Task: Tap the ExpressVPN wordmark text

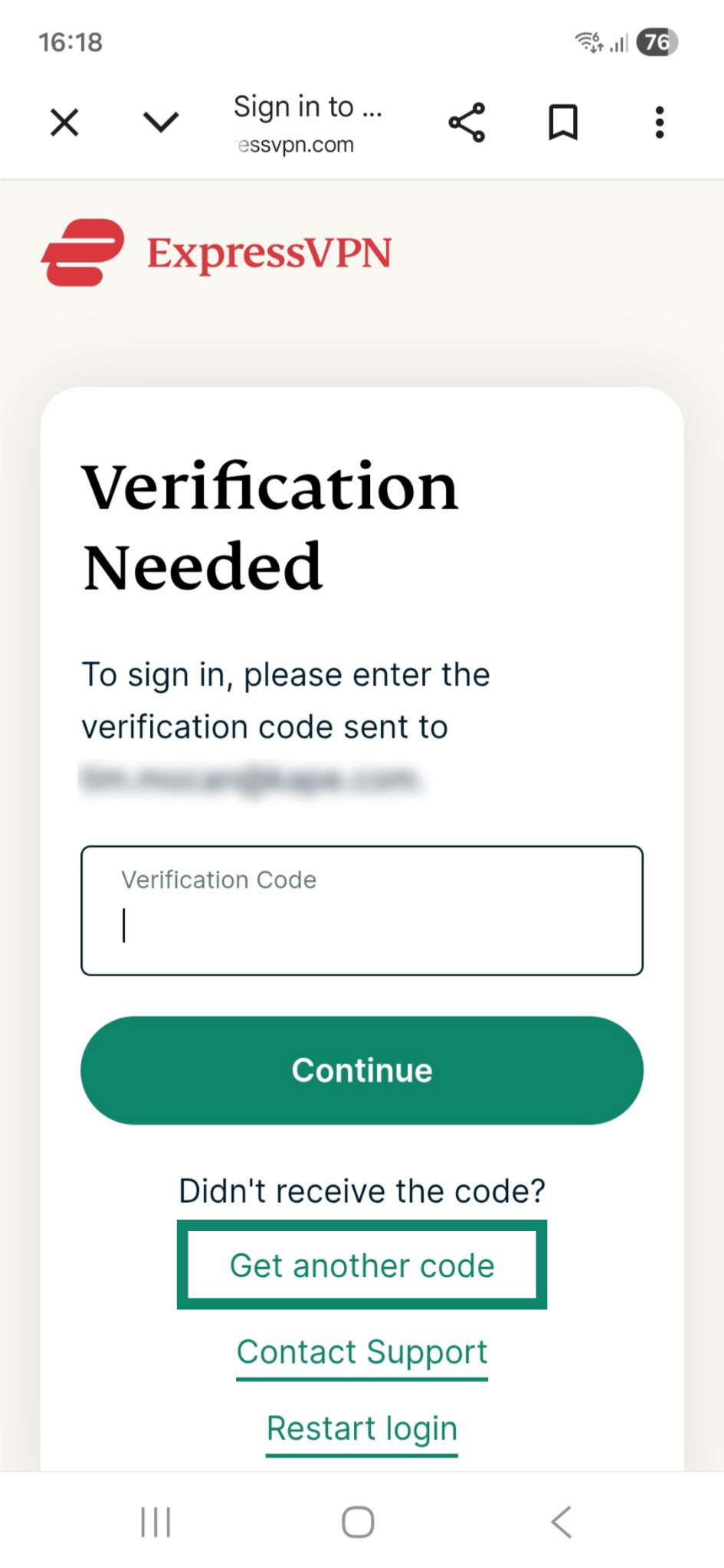Action: (269, 253)
